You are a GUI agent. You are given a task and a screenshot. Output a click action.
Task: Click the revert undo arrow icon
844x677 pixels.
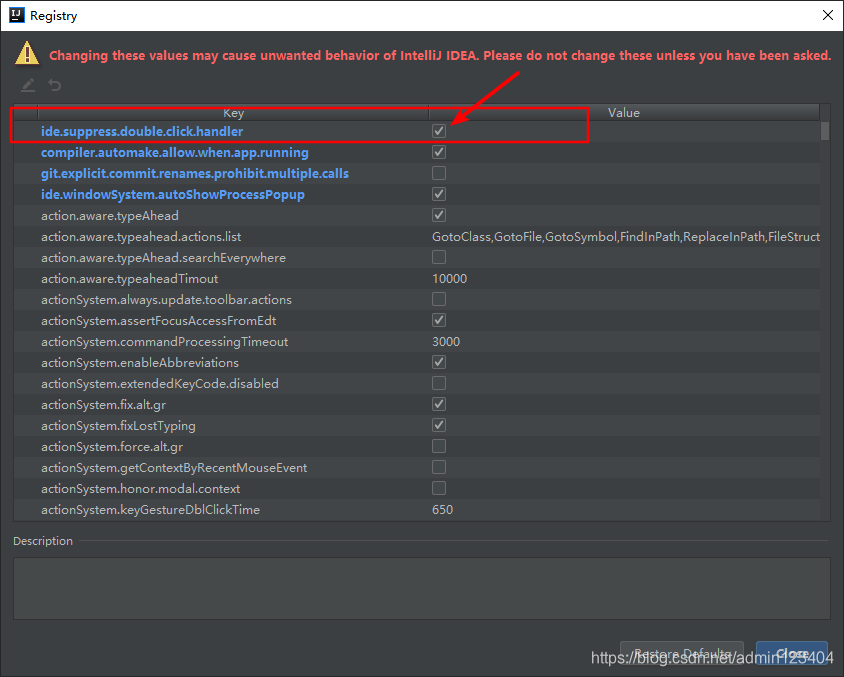[54, 85]
